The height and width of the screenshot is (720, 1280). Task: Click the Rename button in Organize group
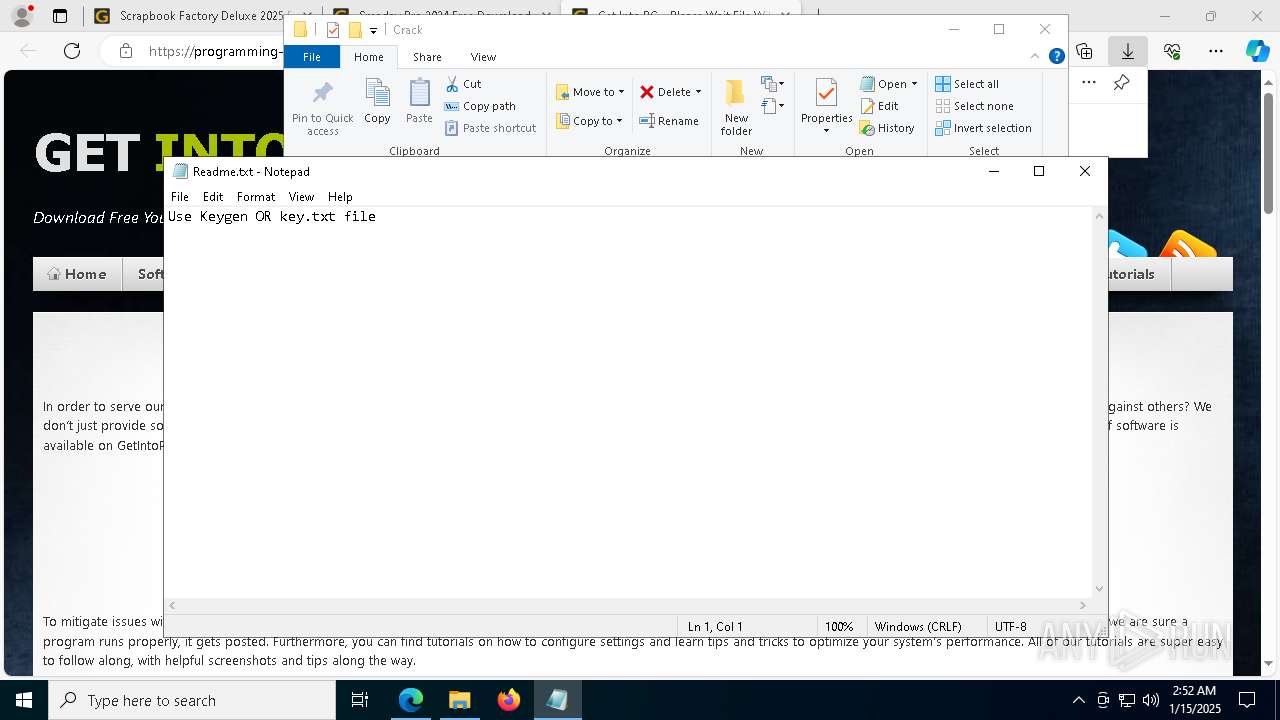point(669,121)
